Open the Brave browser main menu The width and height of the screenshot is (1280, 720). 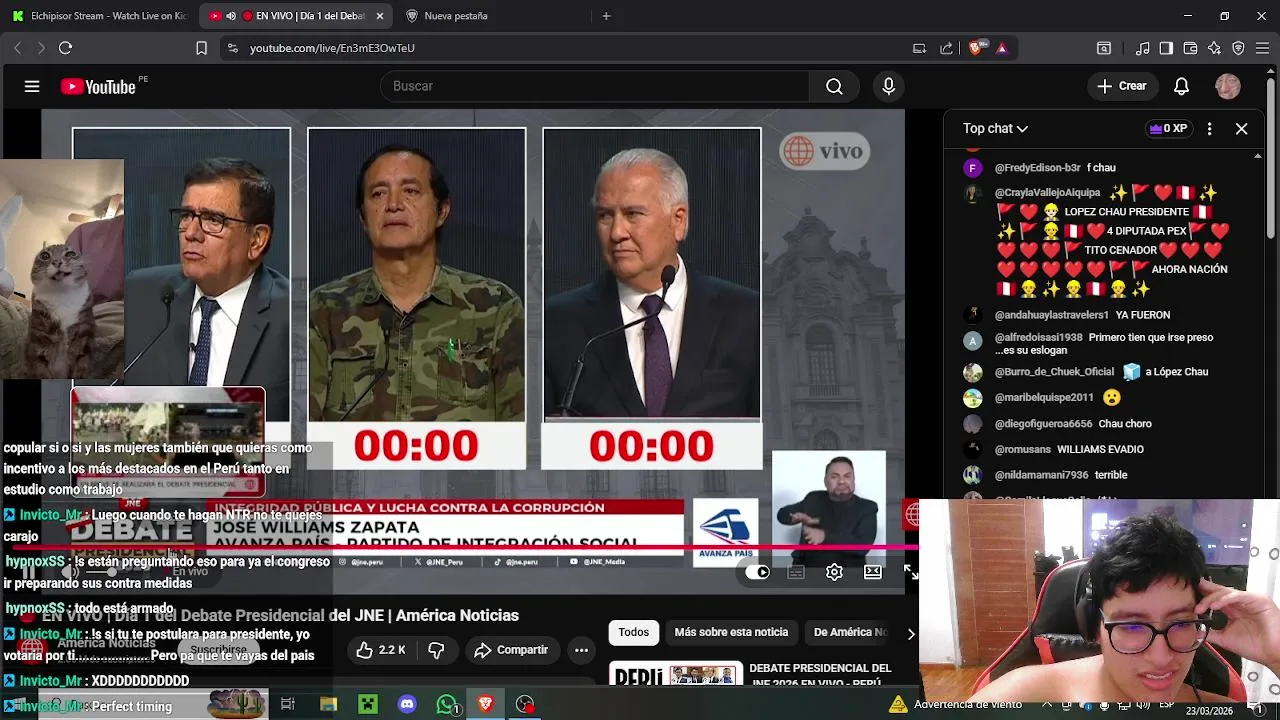pos(1262,48)
